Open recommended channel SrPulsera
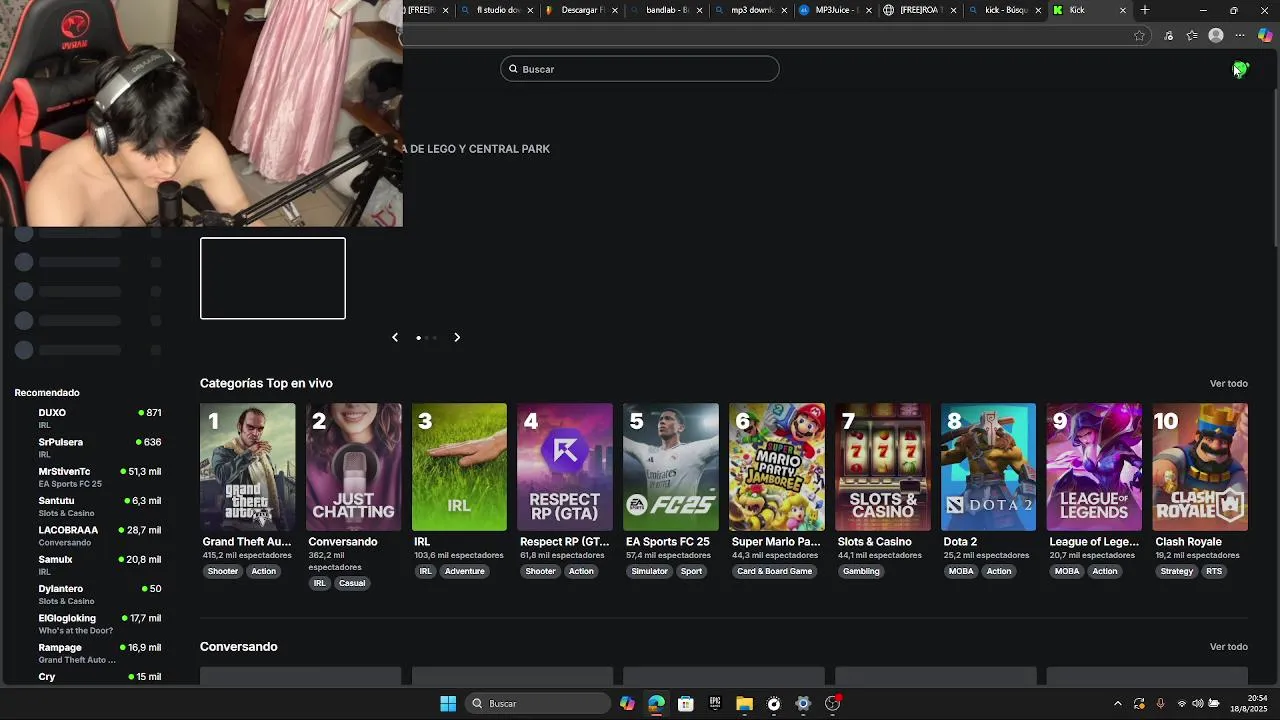 pyautogui.click(x=88, y=448)
